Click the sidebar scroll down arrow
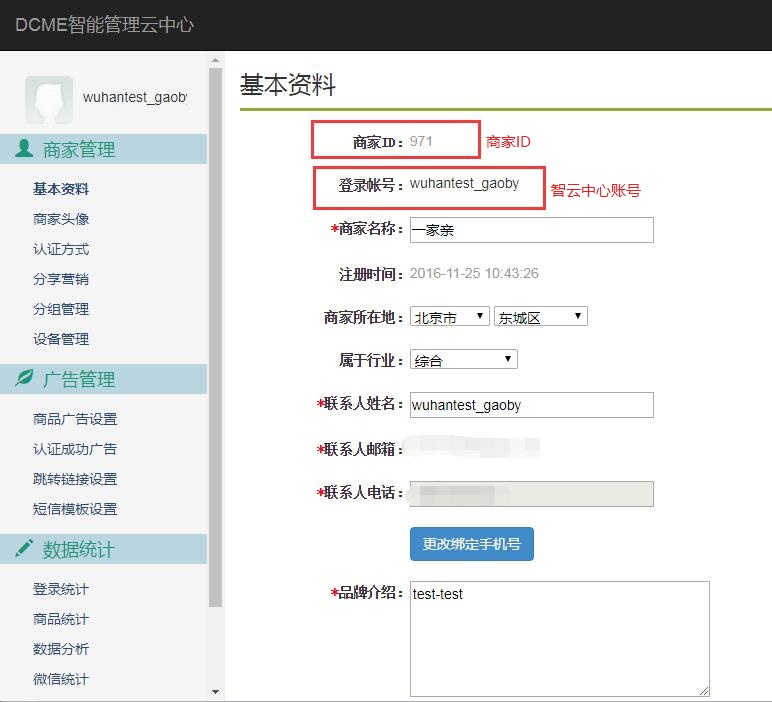Screen dimensions: 772x702 click(215, 692)
